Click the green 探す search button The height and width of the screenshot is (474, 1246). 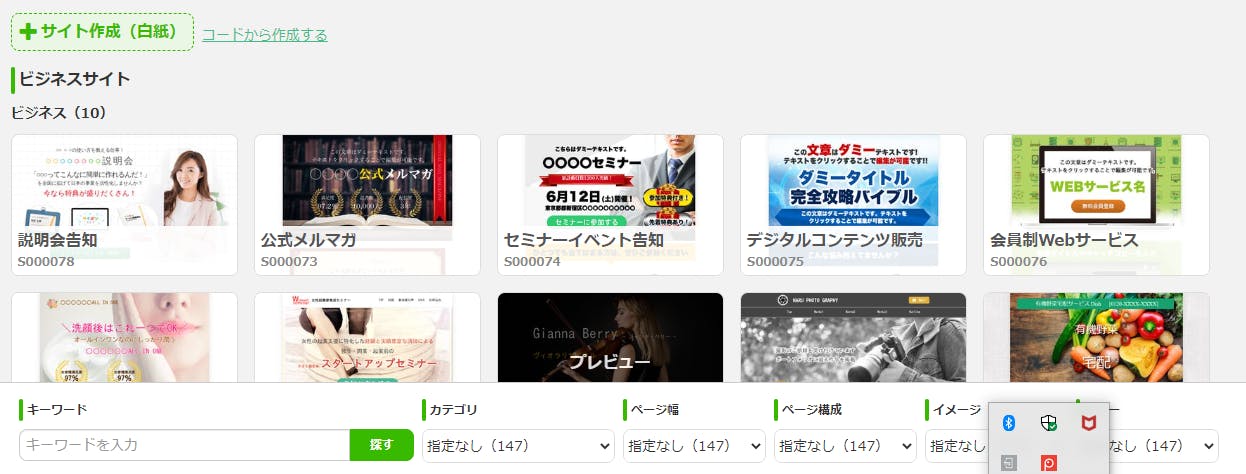pyautogui.click(x=381, y=445)
